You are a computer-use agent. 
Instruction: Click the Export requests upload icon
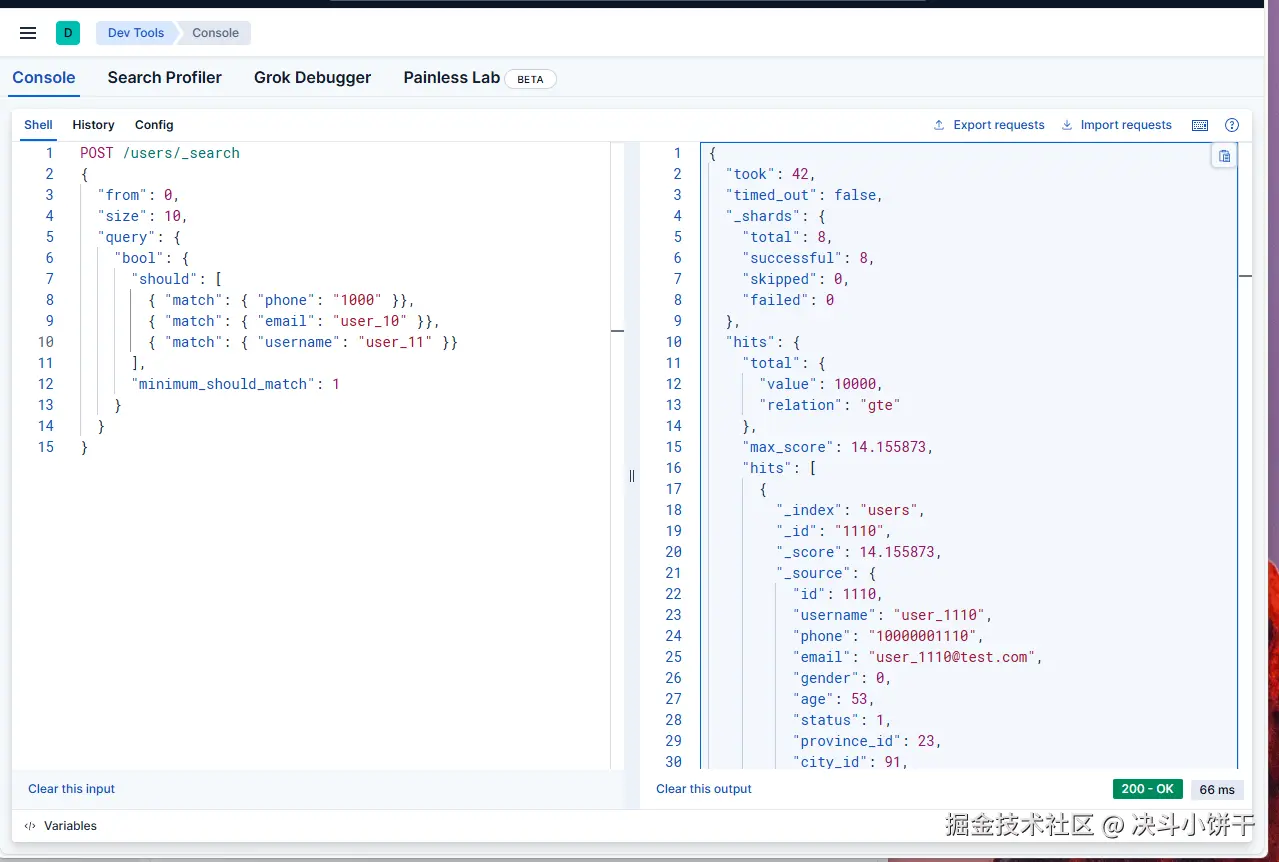(939, 125)
